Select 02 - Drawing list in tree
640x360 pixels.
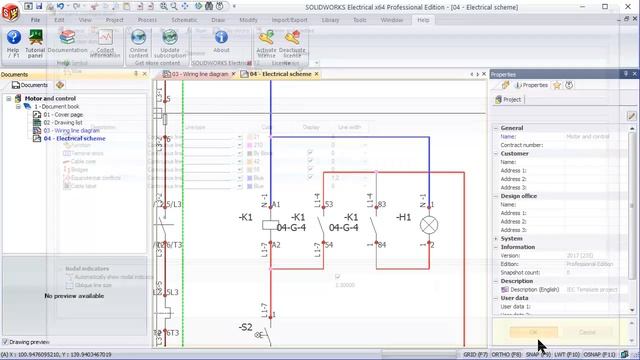click(x=63, y=122)
